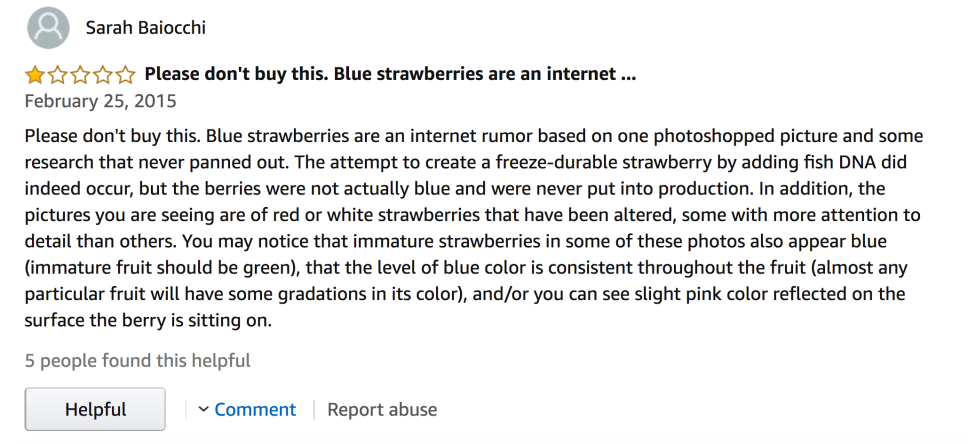
Task: Click "5 people found this helpful" text
Action: [x=138, y=361]
